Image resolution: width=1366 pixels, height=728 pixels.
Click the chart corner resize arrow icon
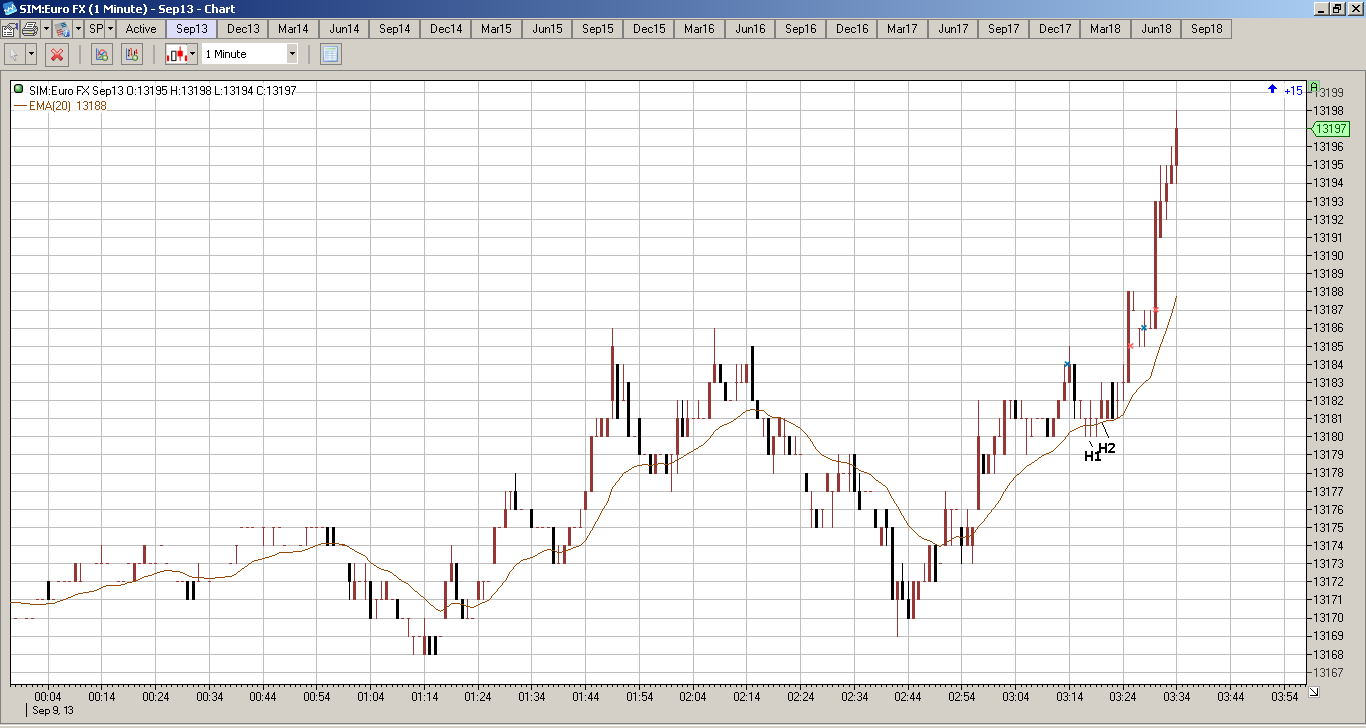coord(1313,691)
